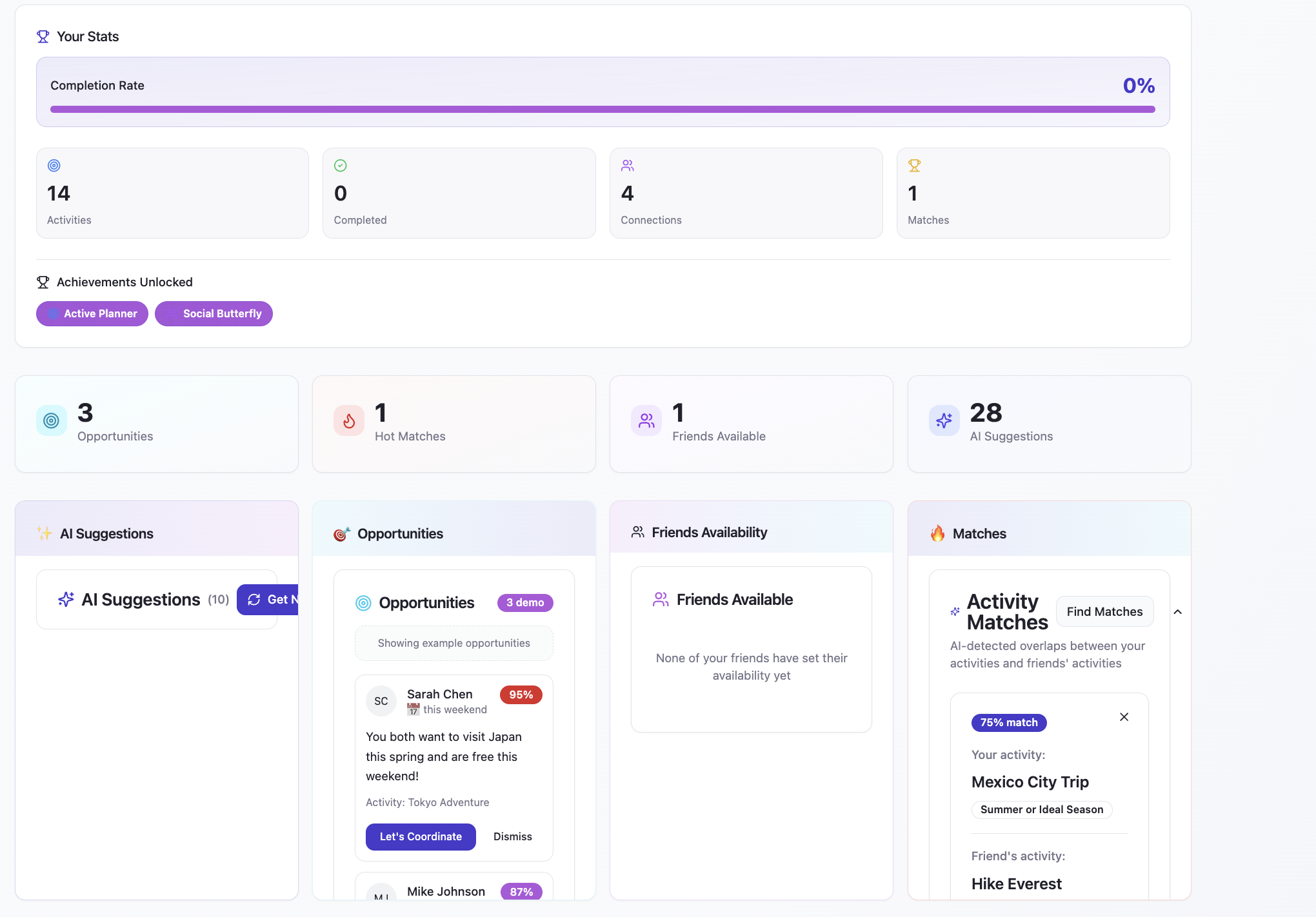Dismiss Sarah Chen's opportunity
The width and height of the screenshot is (1316, 917).
tap(512, 837)
